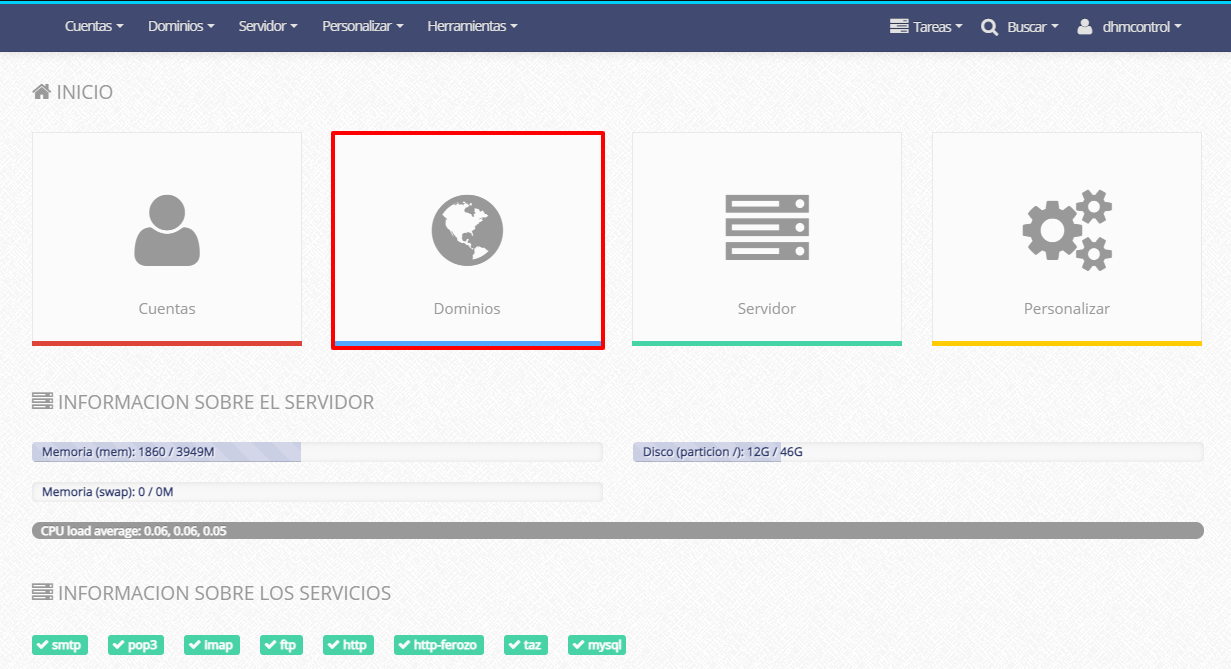Click the Dominios globe icon
The image size is (1231, 669).
[467, 230]
